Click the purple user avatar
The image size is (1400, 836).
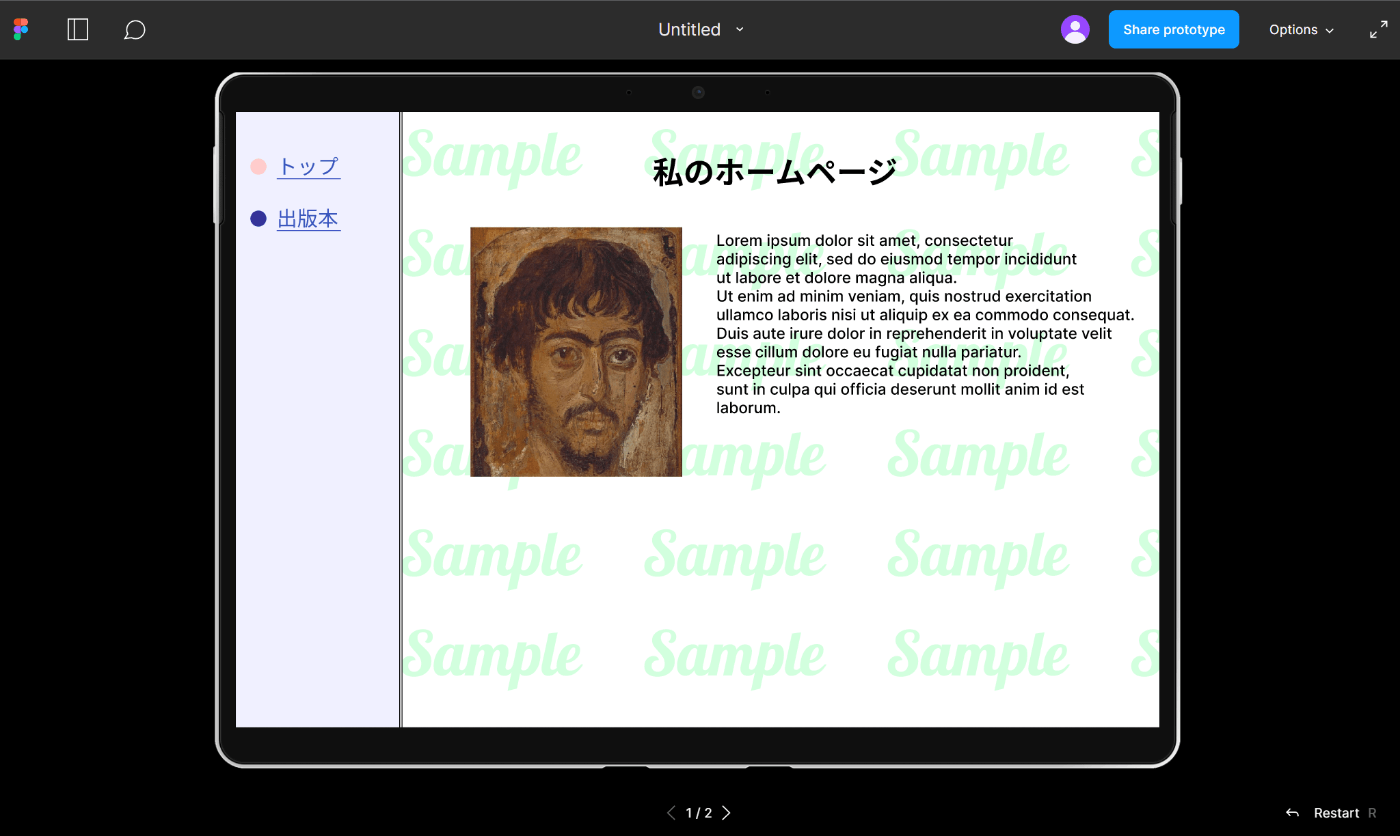coord(1075,30)
